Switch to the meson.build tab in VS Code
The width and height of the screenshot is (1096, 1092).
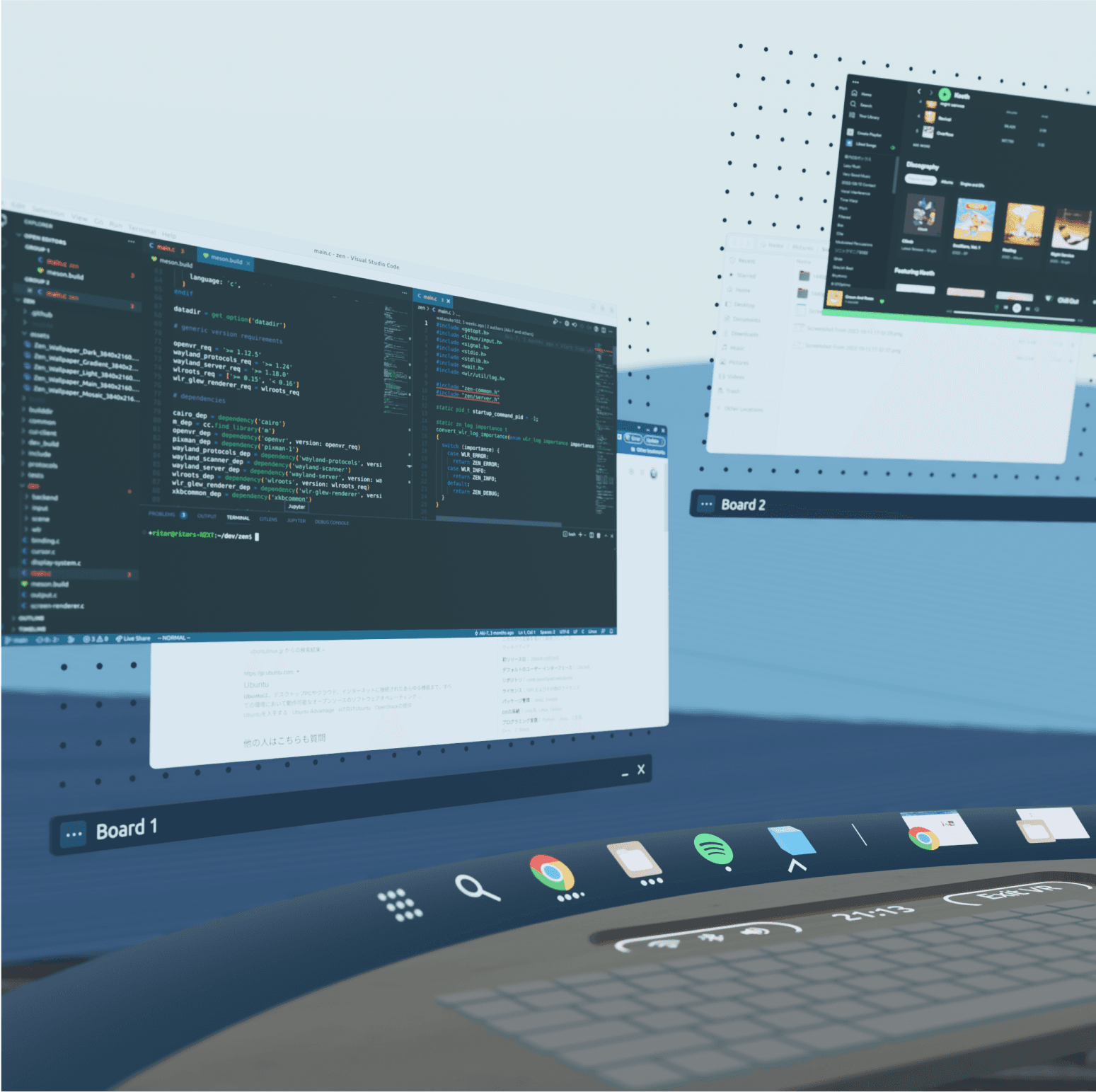click(x=226, y=259)
